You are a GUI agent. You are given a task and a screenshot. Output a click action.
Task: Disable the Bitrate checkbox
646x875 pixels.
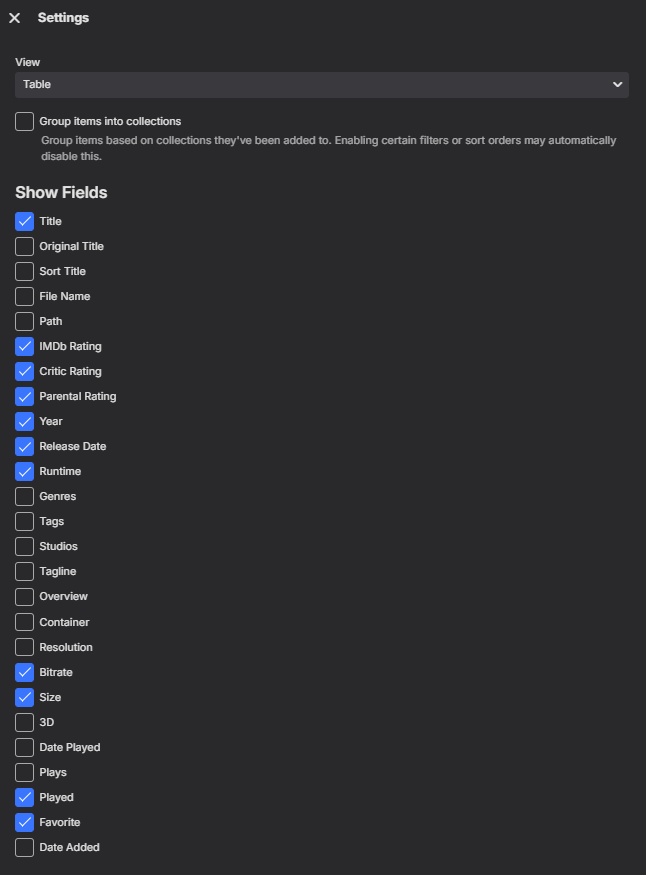tap(24, 672)
